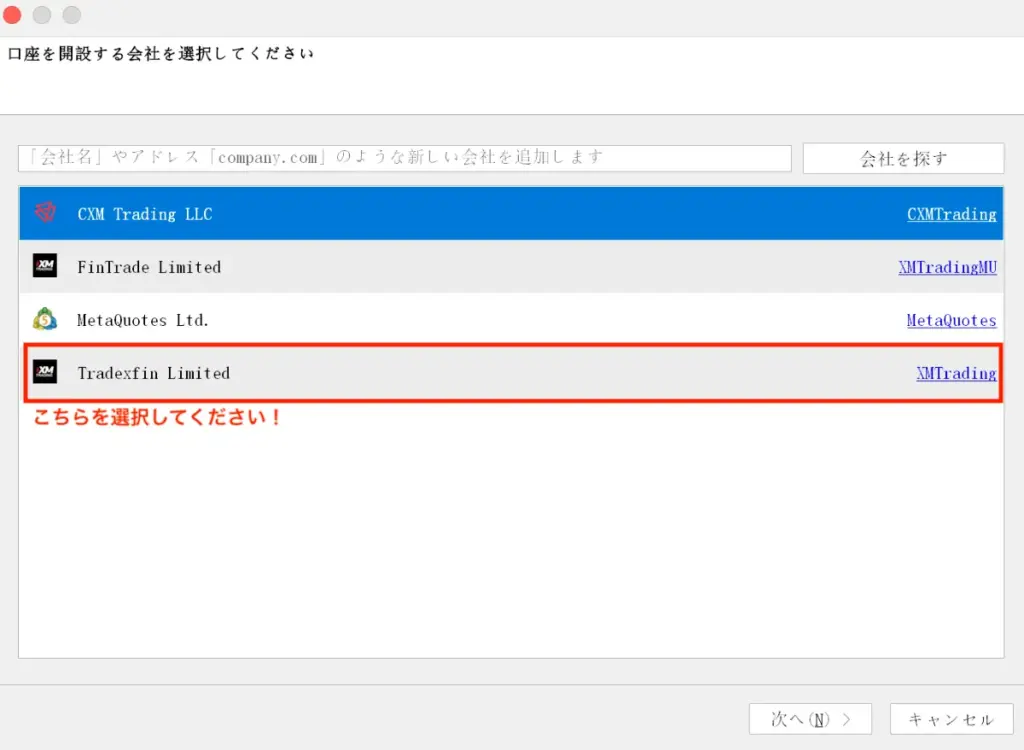Viewport: 1024px width, 750px height.
Task: Select the CXM Trading LLC row
Action: click(x=400, y=213)
